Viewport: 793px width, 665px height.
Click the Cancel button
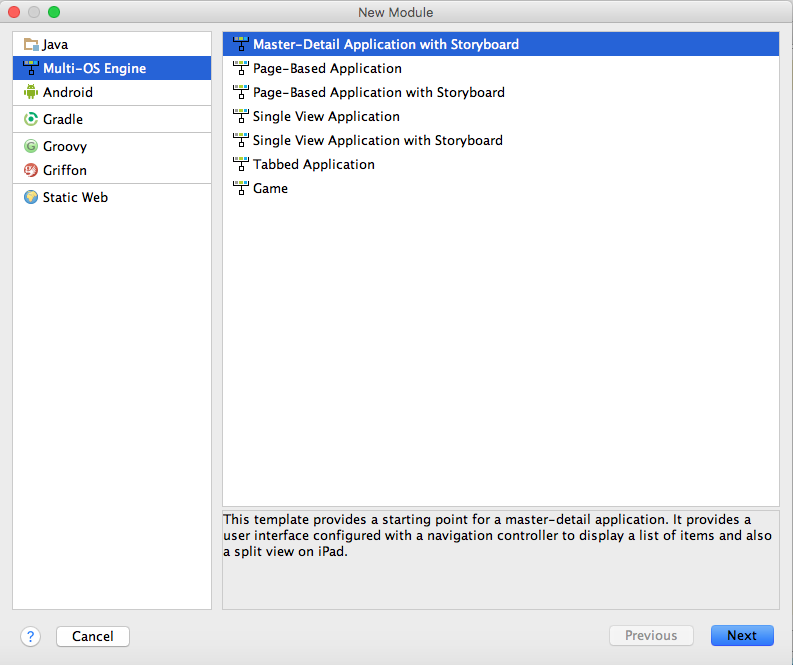pos(93,636)
